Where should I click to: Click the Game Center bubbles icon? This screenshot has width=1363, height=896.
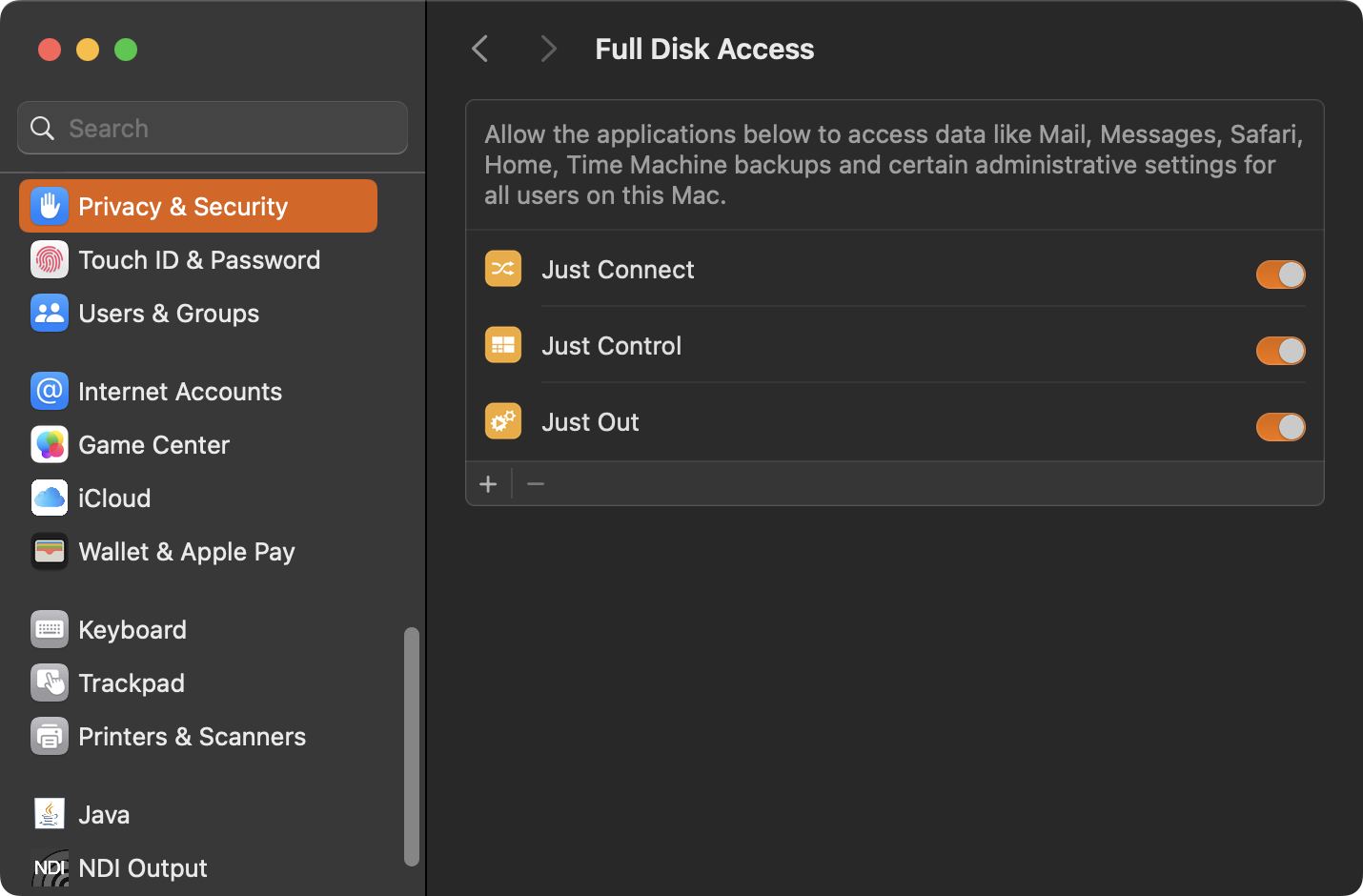[x=50, y=444]
